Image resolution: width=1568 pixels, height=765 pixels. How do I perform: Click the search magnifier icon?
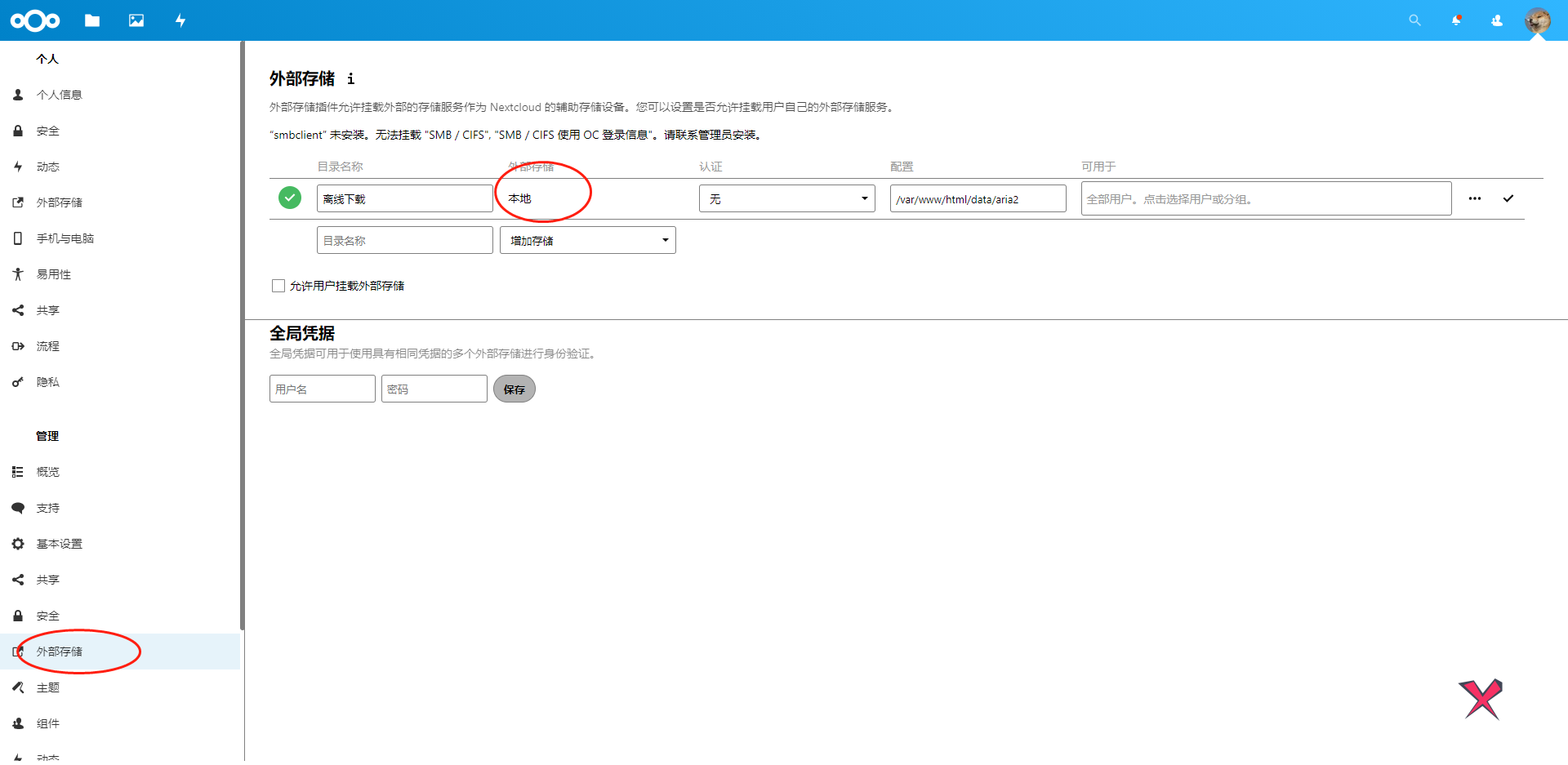(x=1414, y=20)
